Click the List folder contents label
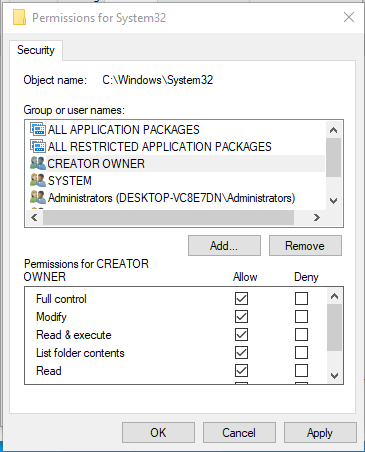 click(x=80, y=353)
